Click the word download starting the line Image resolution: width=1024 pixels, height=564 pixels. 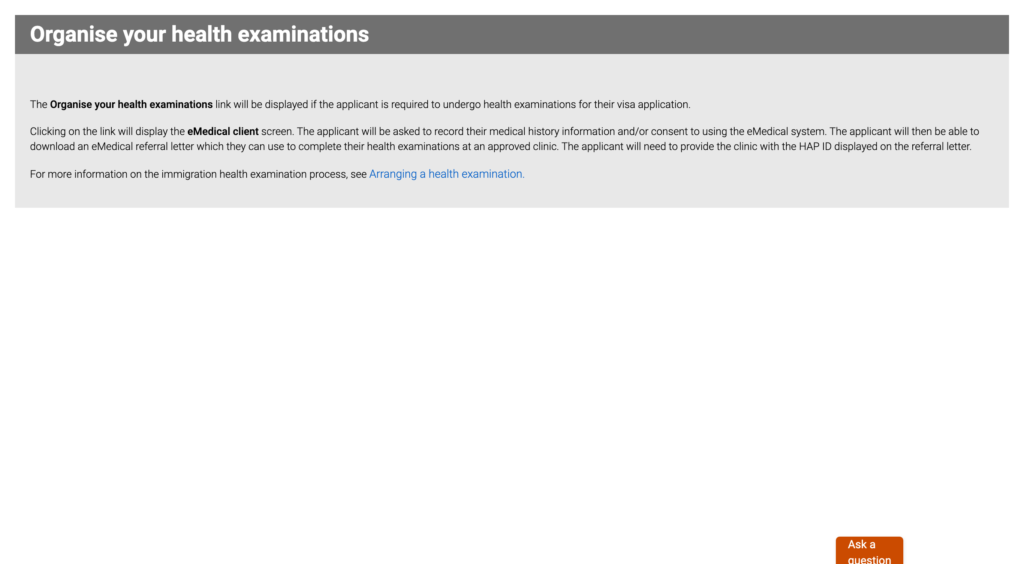[52, 147]
